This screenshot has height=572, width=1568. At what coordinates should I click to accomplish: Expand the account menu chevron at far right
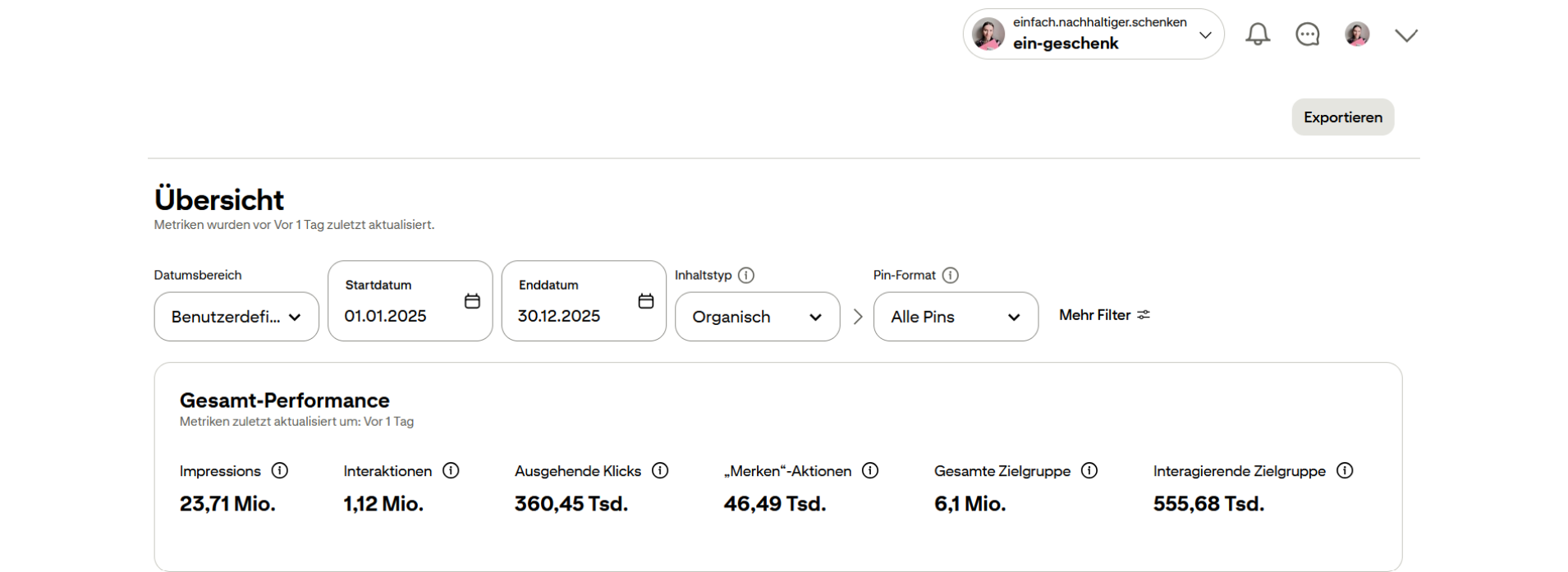(1405, 35)
